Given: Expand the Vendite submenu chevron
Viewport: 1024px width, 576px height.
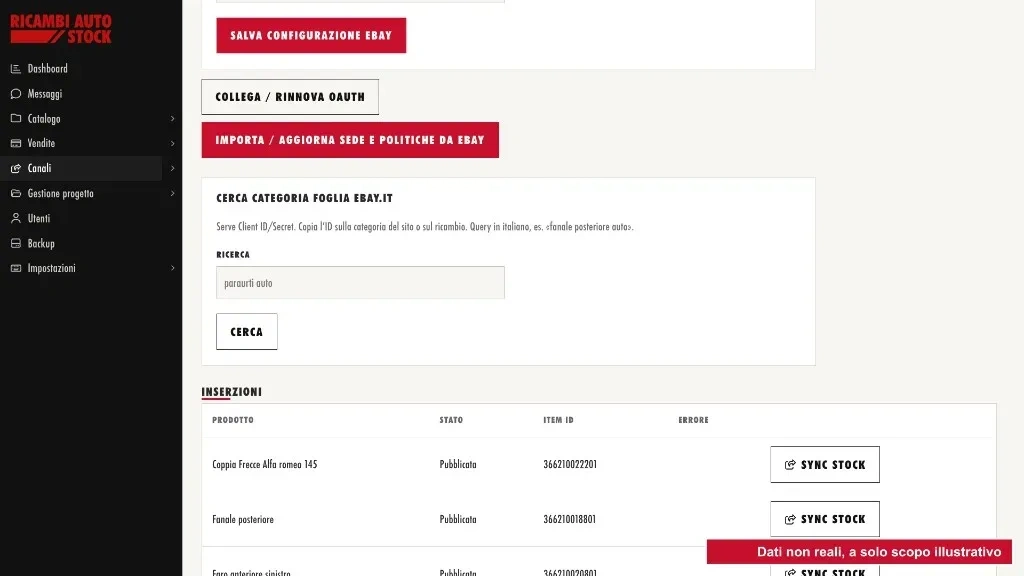Looking at the screenshot, I should pyautogui.click(x=172, y=143).
